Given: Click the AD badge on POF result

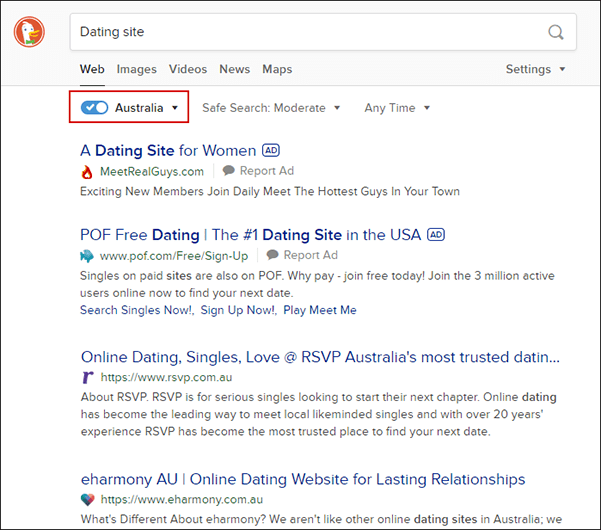Looking at the screenshot, I should [x=435, y=234].
